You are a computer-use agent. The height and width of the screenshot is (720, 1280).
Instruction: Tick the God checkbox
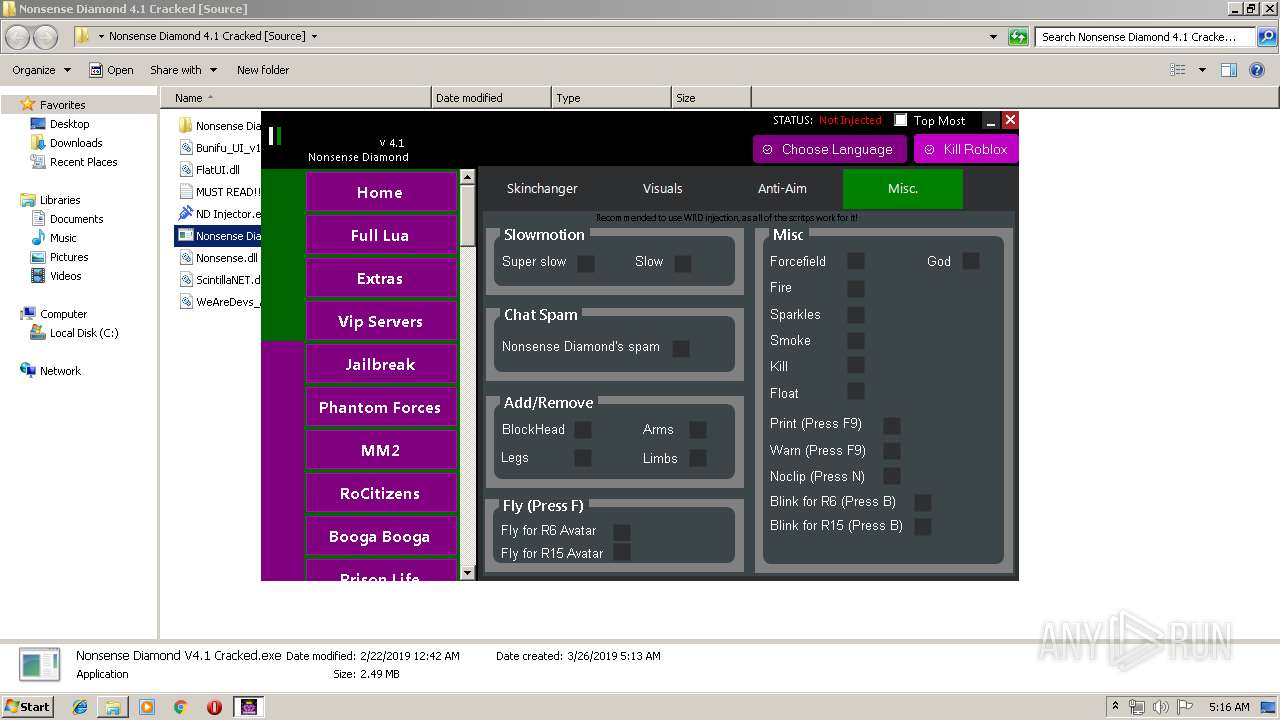pos(971,261)
